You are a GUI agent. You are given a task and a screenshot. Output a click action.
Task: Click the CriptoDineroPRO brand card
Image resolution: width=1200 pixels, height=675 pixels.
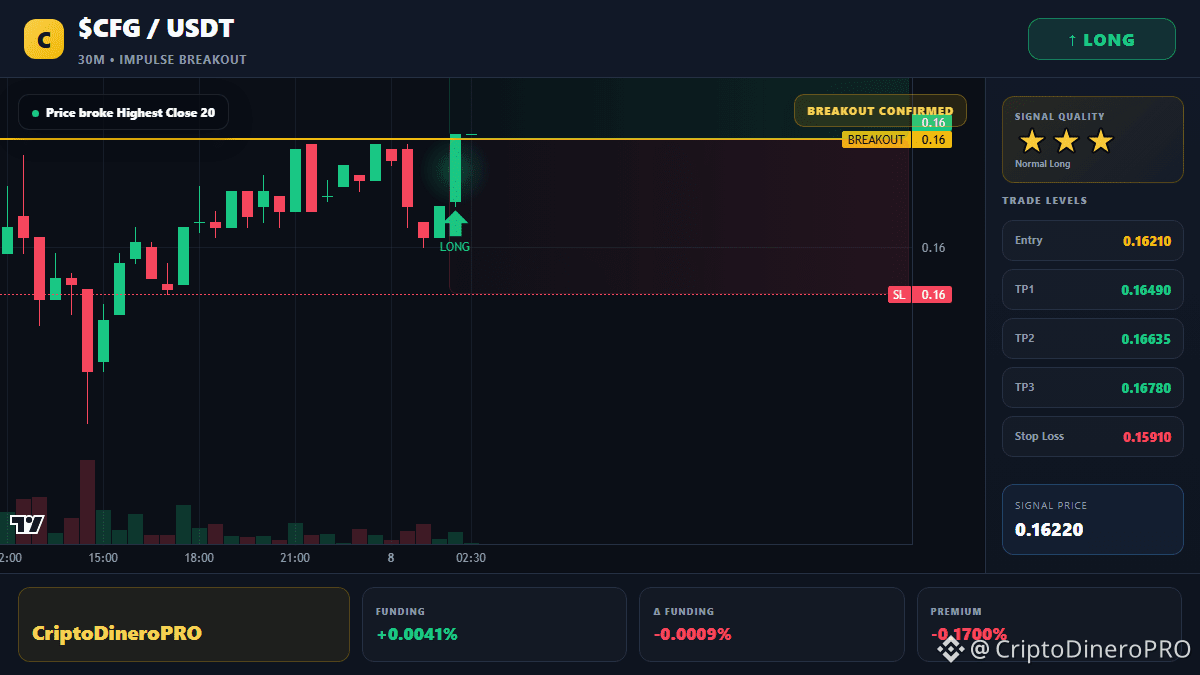coord(184,624)
